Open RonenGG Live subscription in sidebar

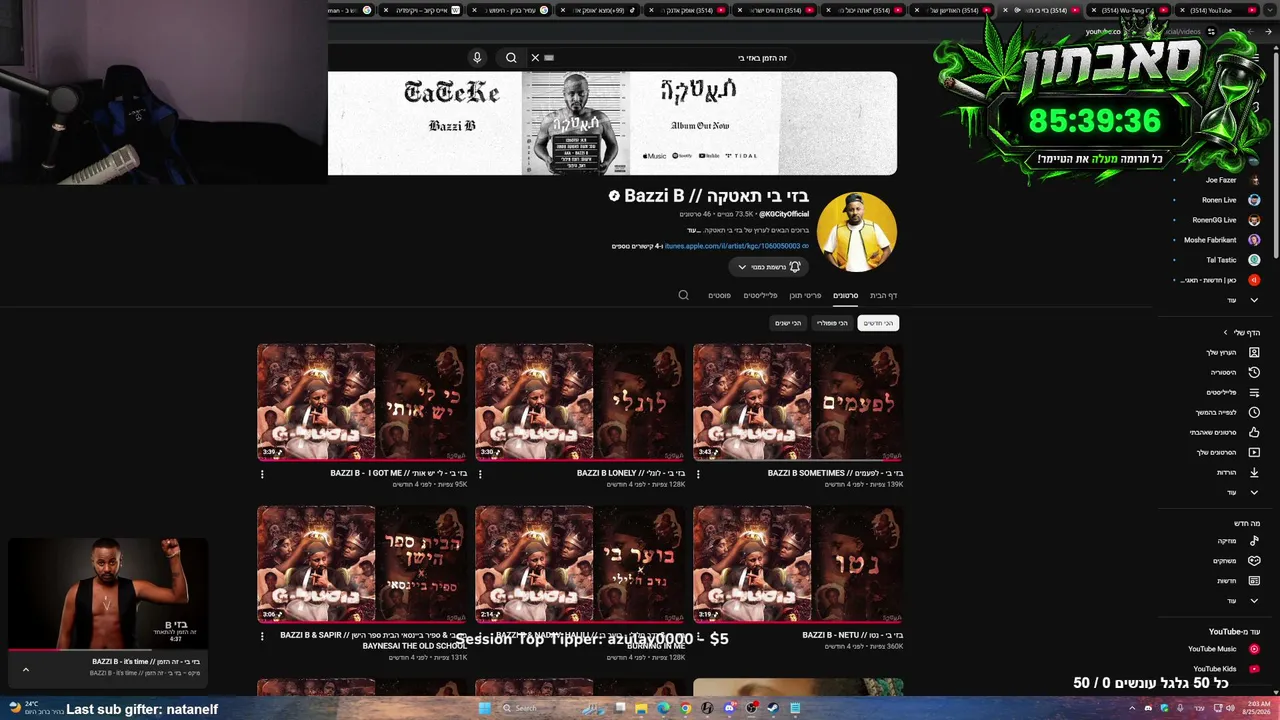(1216, 220)
